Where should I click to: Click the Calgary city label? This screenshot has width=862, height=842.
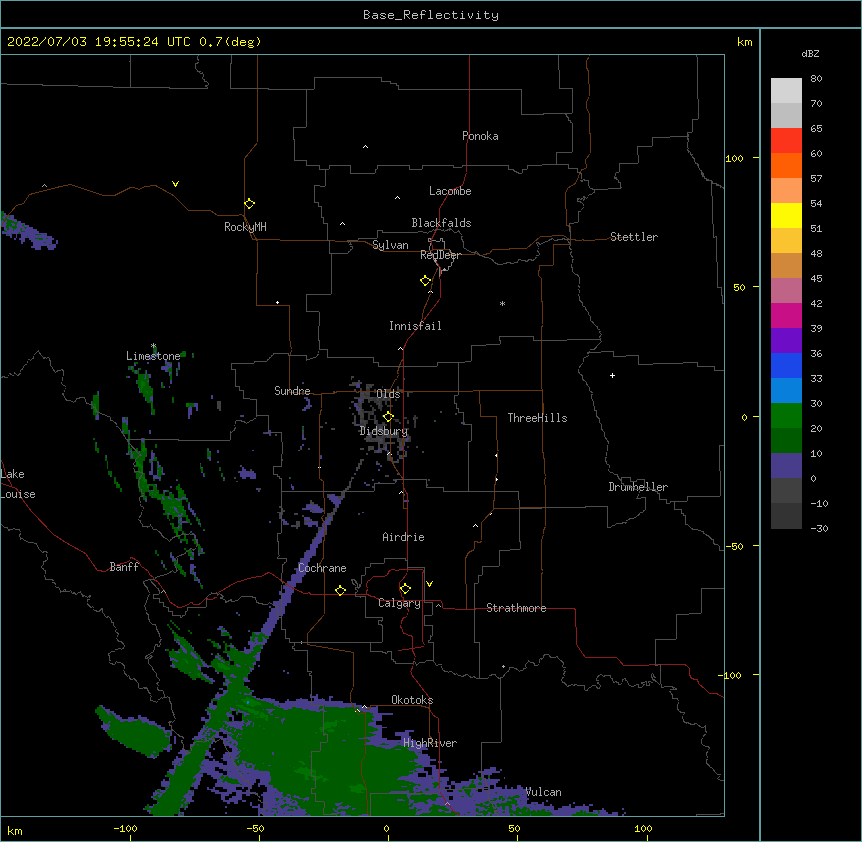pos(399,603)
